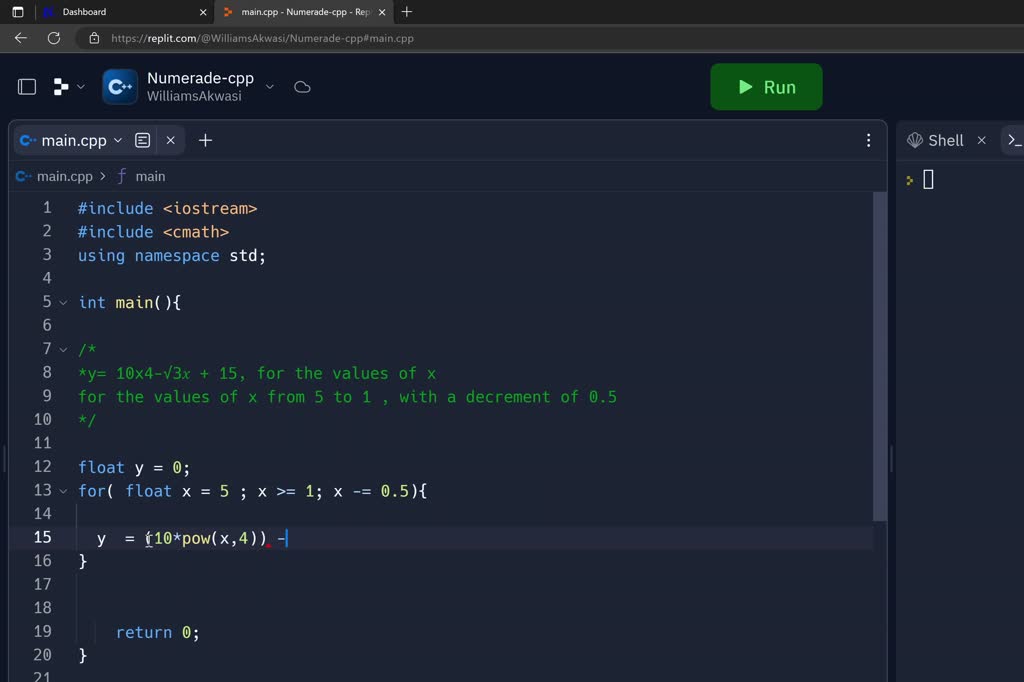
Task: Open a new Shell with the terminal icon
Action: pyautogui.click(x=1013, y=140)
